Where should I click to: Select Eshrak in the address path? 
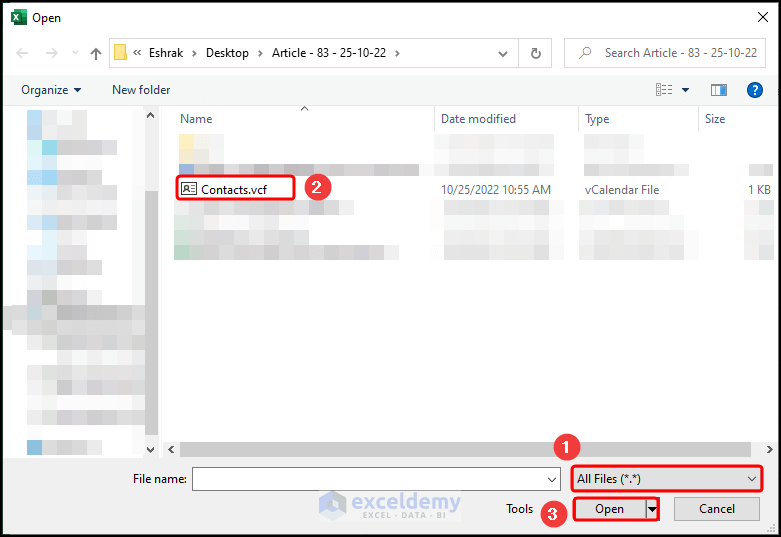tap(166, 53)
